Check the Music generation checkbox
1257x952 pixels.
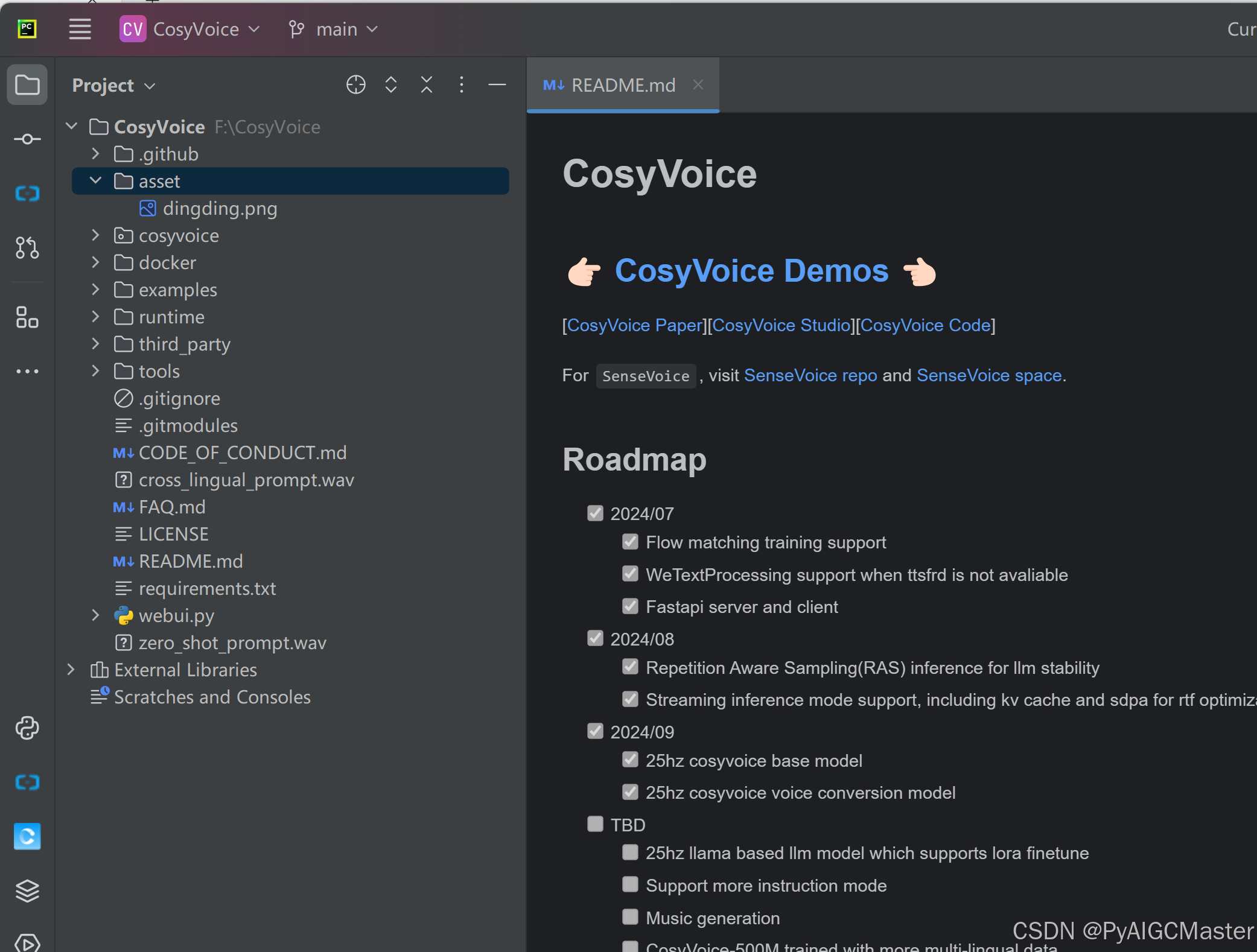pyautogui.click(x=630, y=917)
